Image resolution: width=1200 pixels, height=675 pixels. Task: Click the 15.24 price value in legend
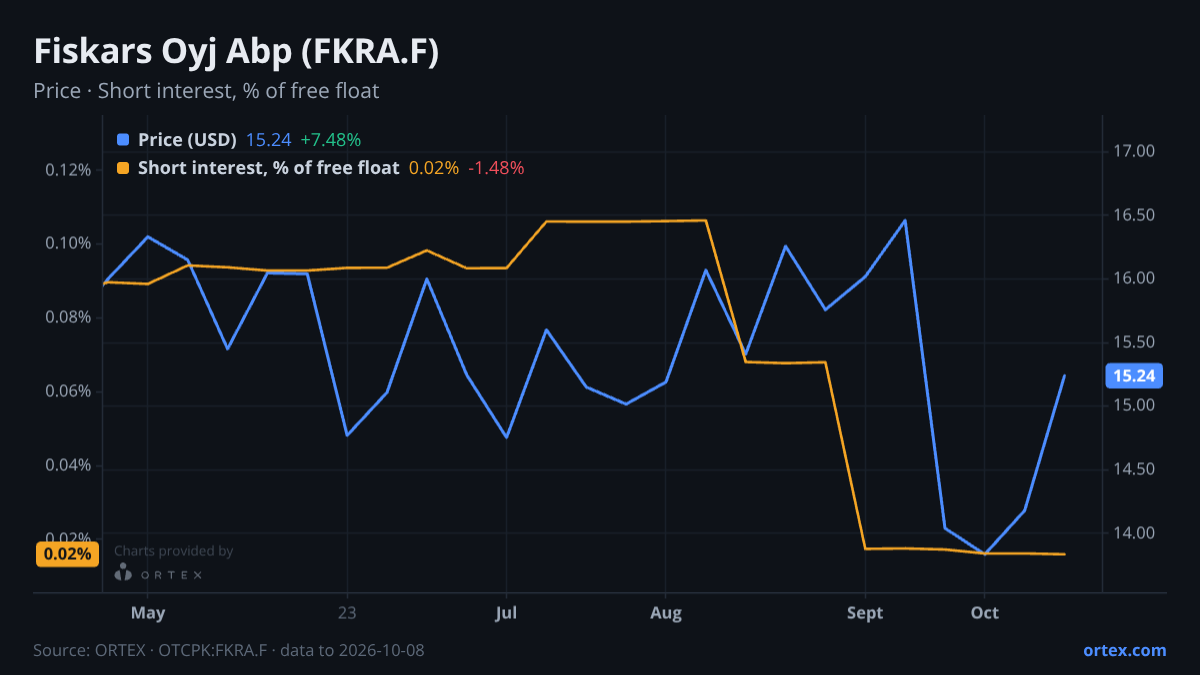point(268,140)
